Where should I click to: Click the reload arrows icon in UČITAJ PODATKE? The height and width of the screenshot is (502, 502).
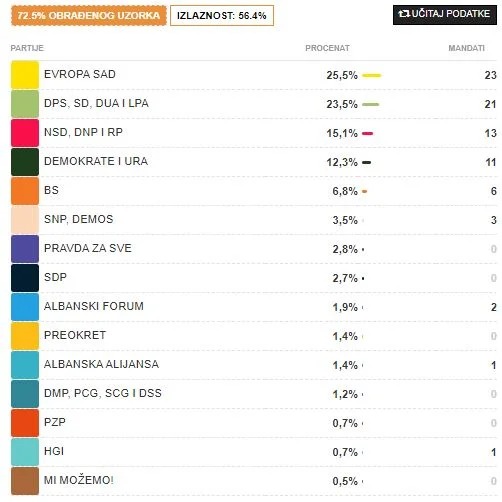(404, 14)
